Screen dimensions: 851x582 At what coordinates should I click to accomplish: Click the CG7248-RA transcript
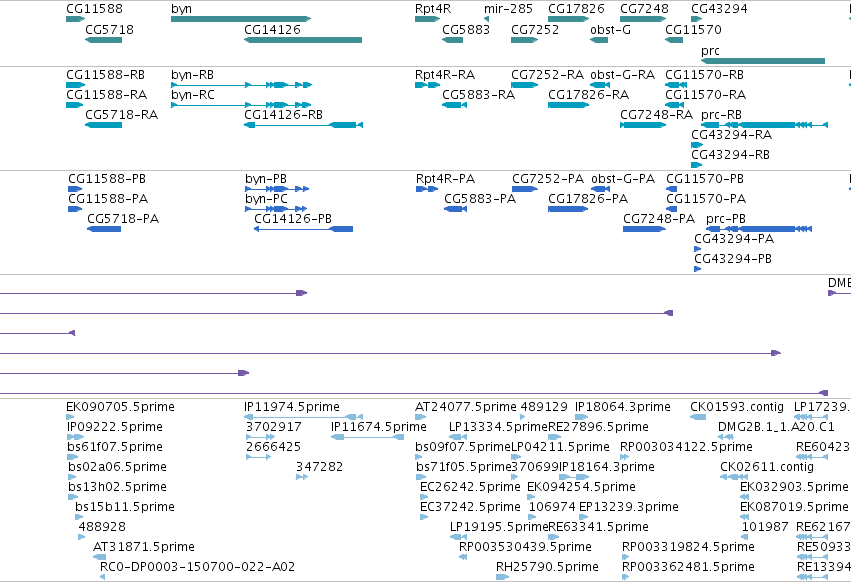[x=643, y=125]
